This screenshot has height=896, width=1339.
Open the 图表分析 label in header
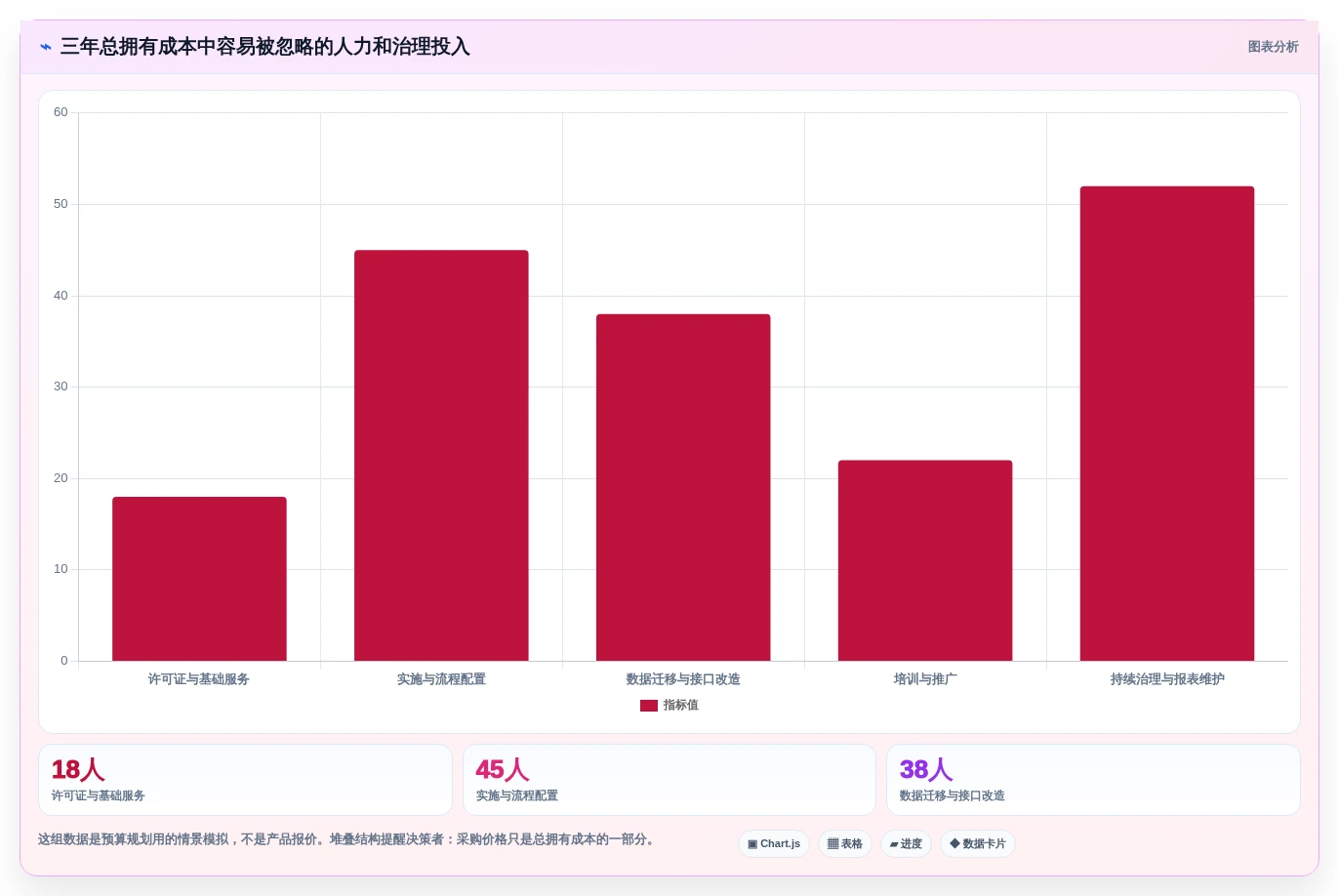point(1273,47)
